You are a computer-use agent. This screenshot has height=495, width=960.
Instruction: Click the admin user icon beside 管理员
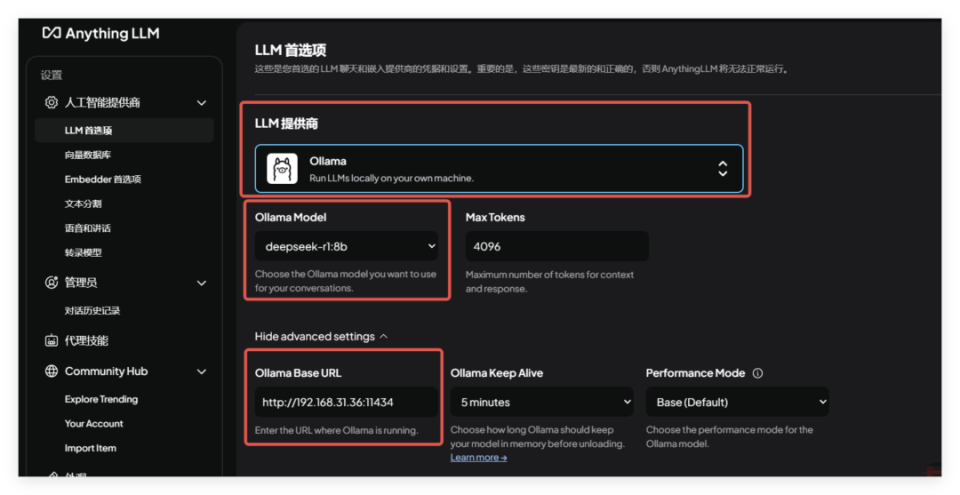click(x=51, y=282)
